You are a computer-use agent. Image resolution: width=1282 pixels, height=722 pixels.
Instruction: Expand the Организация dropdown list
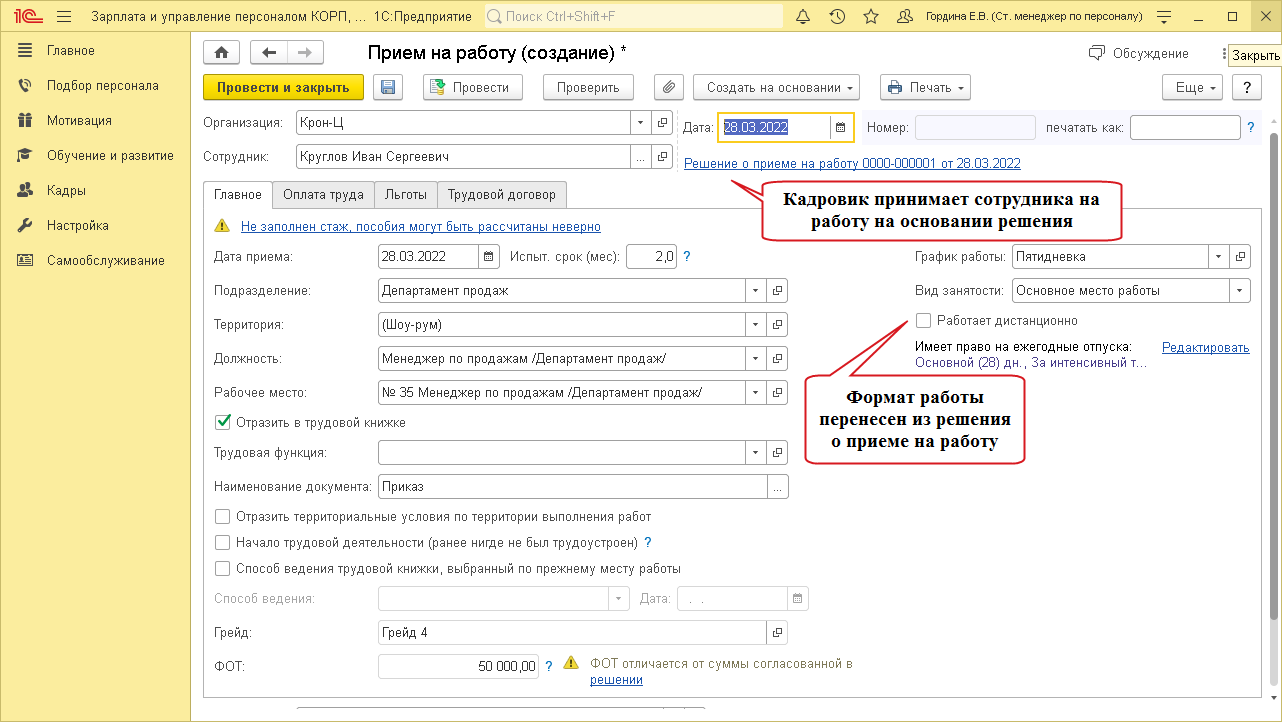640,123
